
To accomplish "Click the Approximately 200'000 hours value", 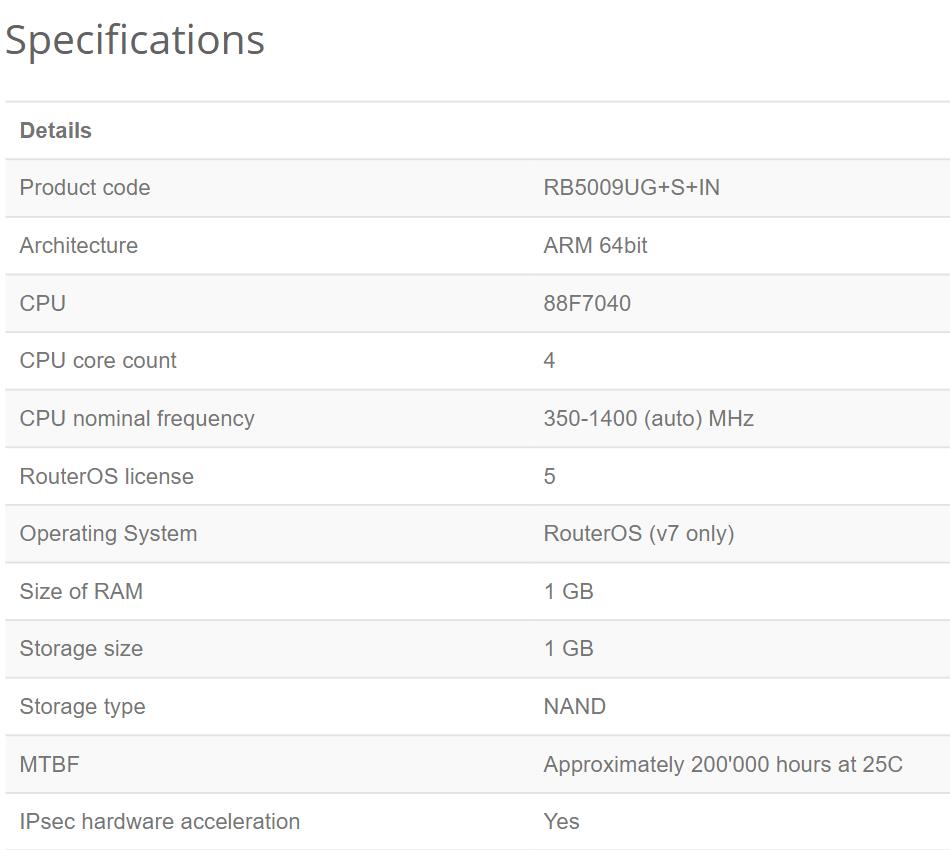I will 722,765.
